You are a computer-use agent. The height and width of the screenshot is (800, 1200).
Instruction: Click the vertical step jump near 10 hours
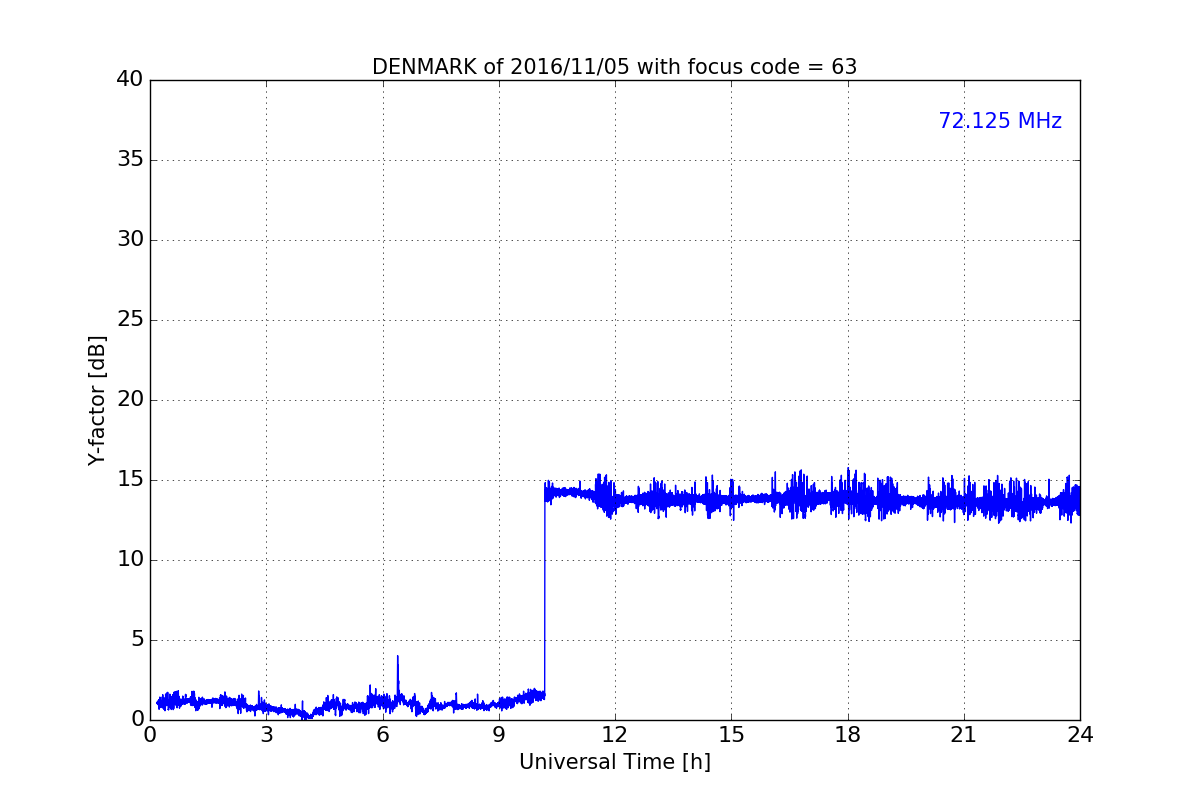coord(544,590)
